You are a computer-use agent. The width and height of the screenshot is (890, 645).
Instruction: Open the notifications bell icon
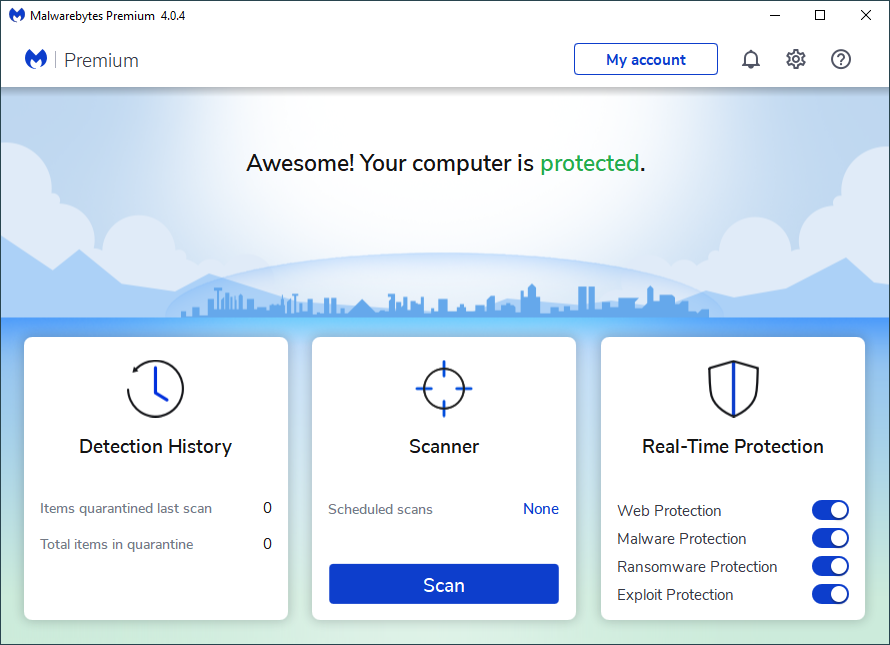(x=751, y=60)
